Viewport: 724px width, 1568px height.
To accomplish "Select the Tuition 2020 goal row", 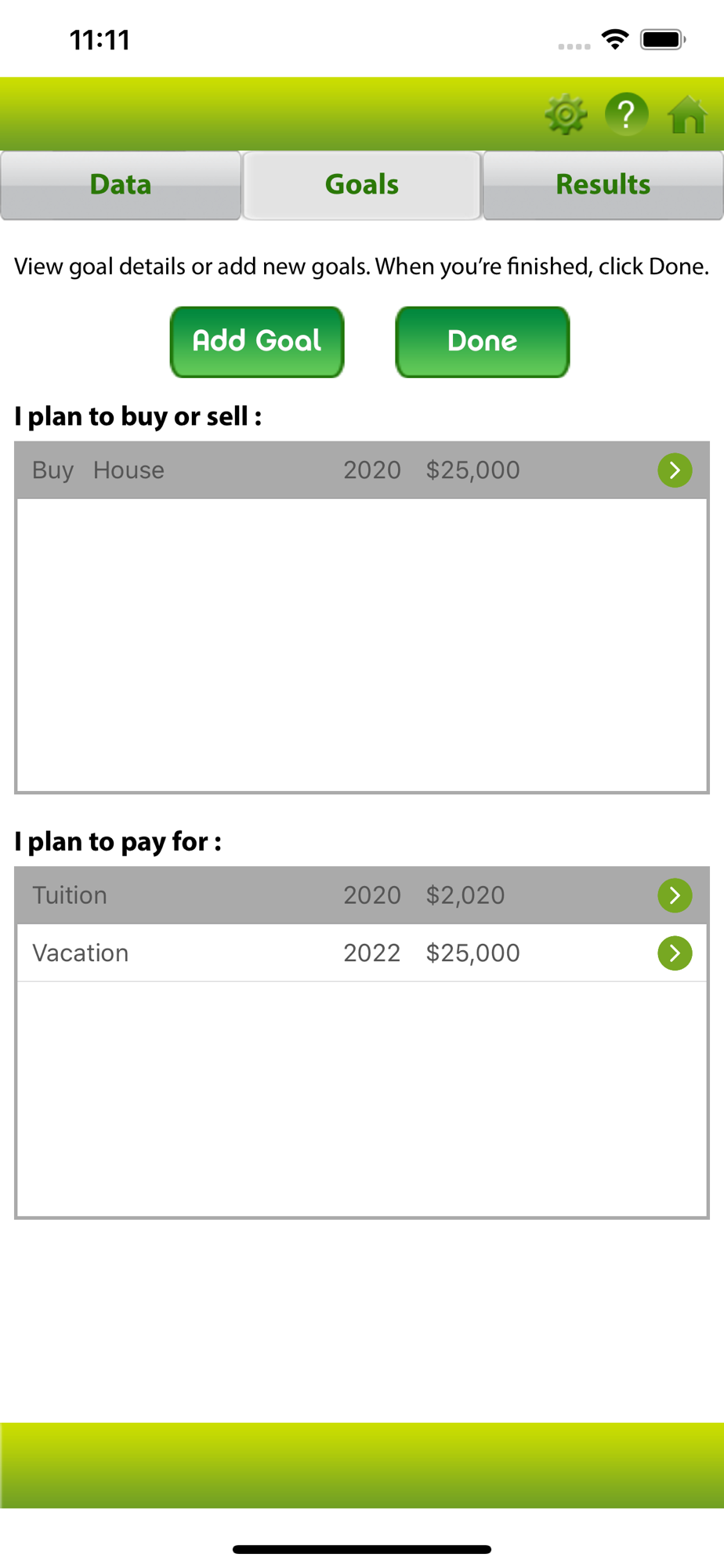I will point(362,895).
